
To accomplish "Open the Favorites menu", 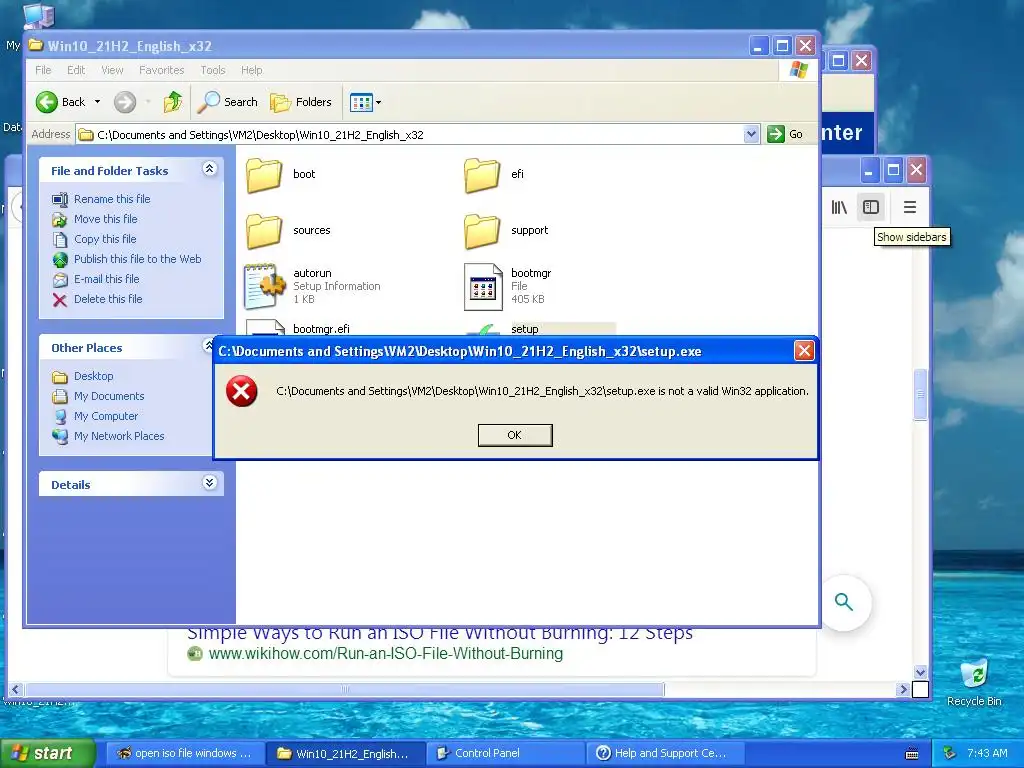I will click(x=161, y=70).
